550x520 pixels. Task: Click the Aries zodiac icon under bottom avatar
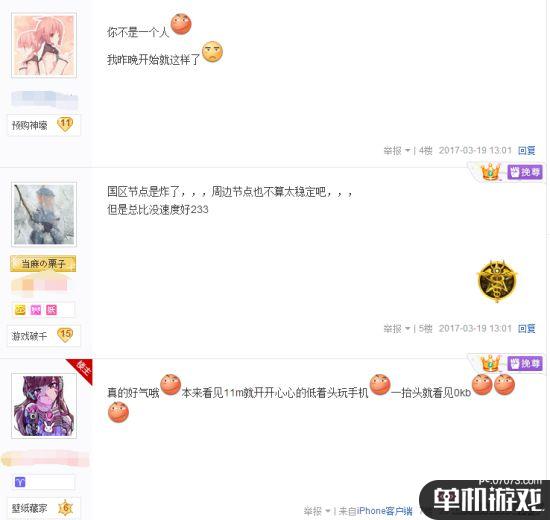point(20,482)
